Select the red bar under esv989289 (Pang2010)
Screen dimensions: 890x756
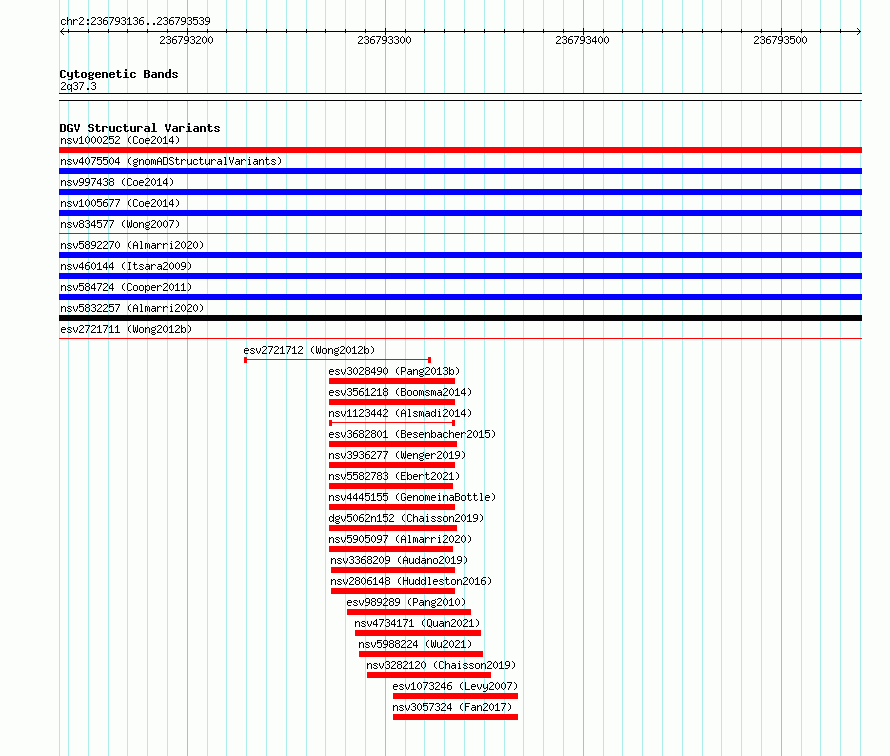click(x=409, y=612)
